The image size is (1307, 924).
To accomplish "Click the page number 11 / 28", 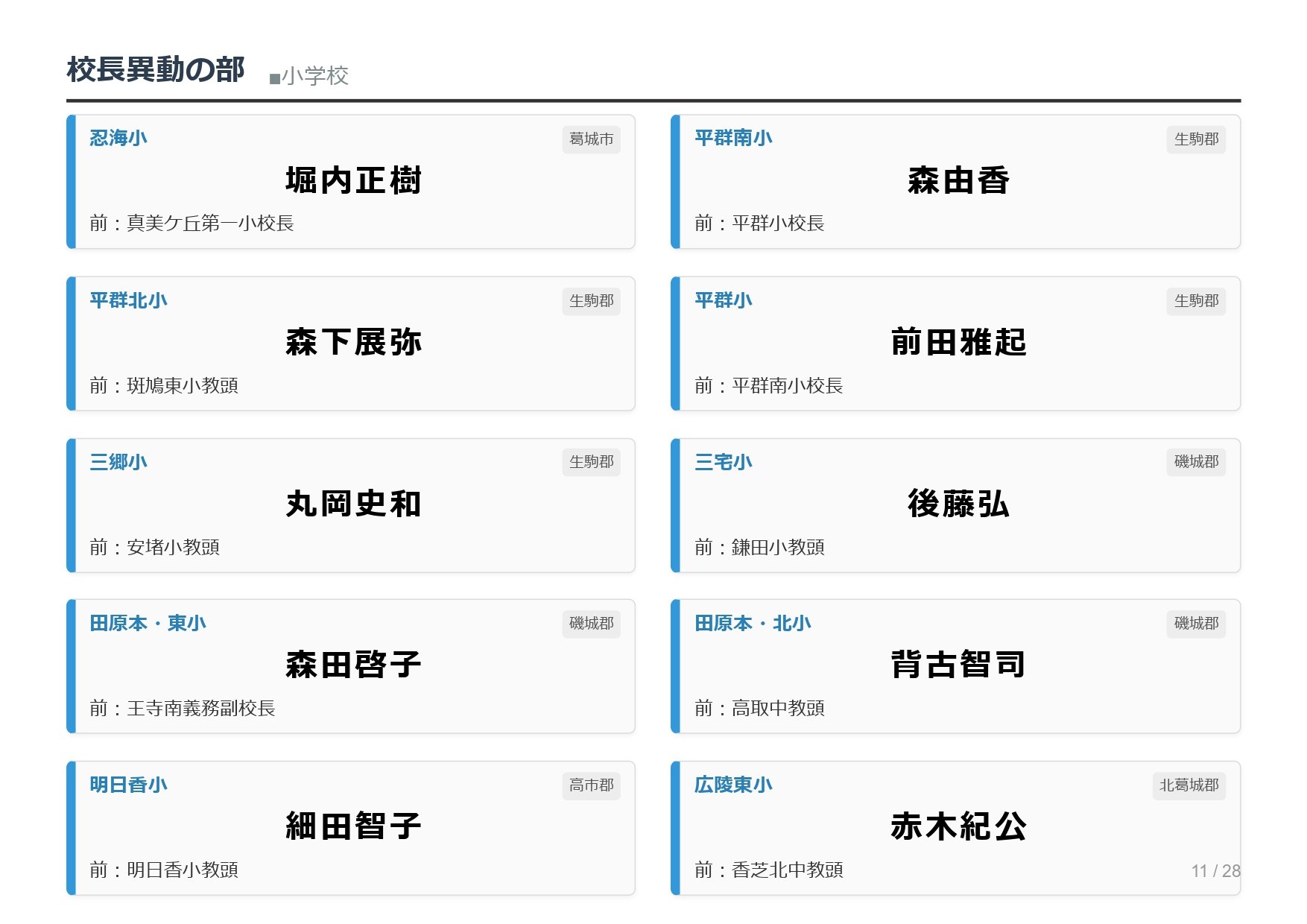I will click(1215, 870).
